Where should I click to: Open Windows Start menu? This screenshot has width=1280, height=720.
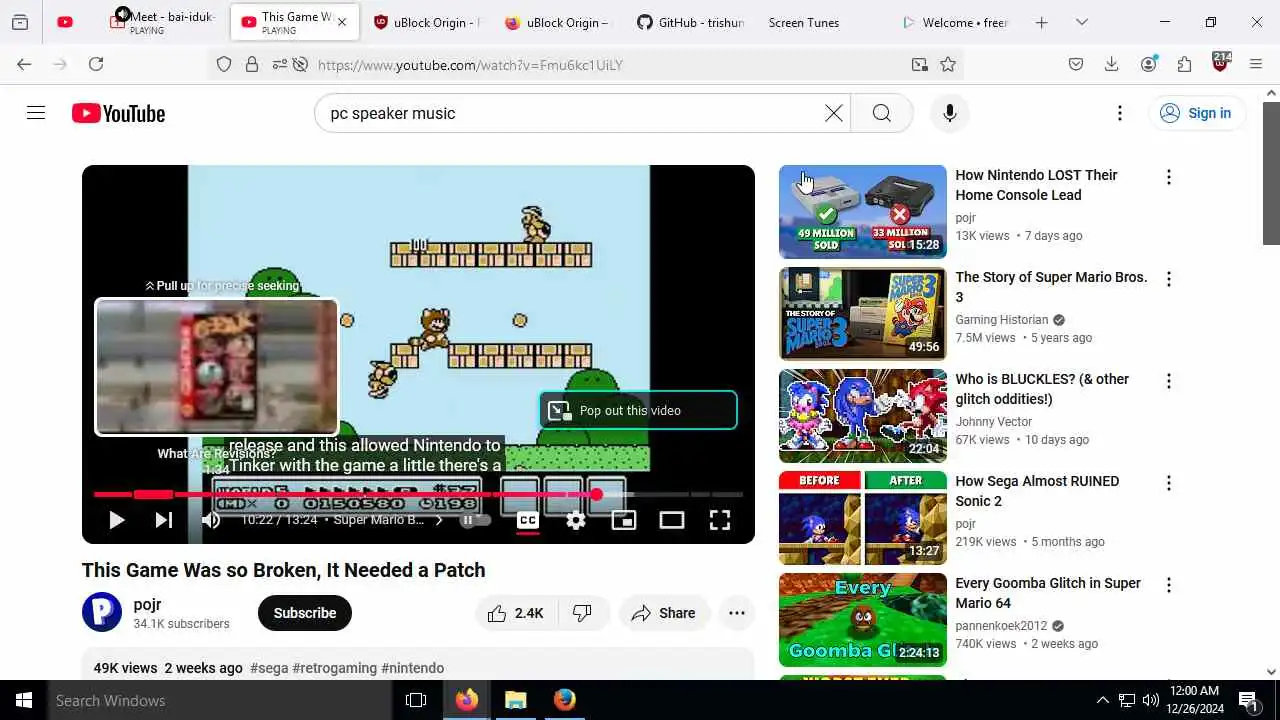[x=24, y=700]
